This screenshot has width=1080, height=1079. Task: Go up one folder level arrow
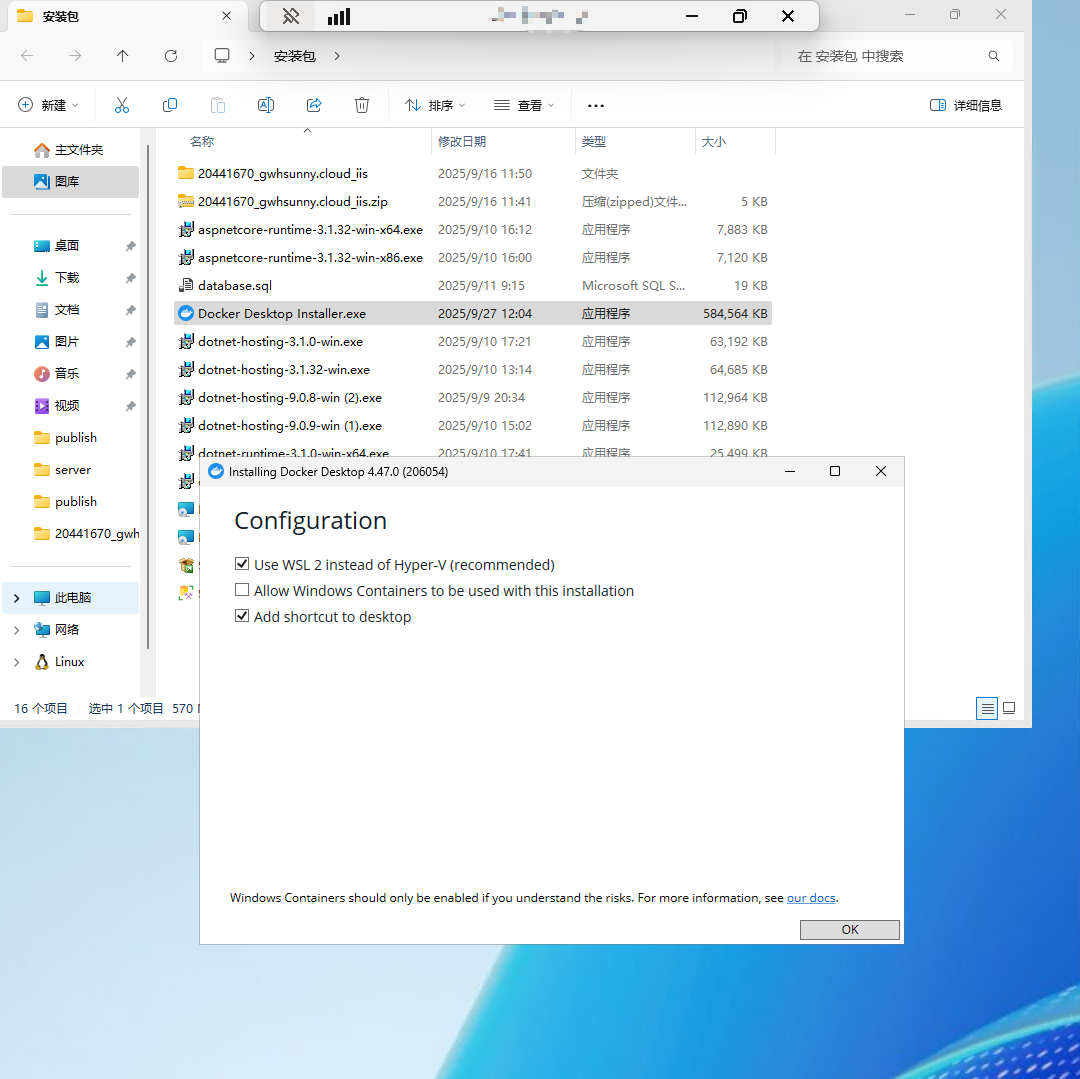[x=123, y=56]
